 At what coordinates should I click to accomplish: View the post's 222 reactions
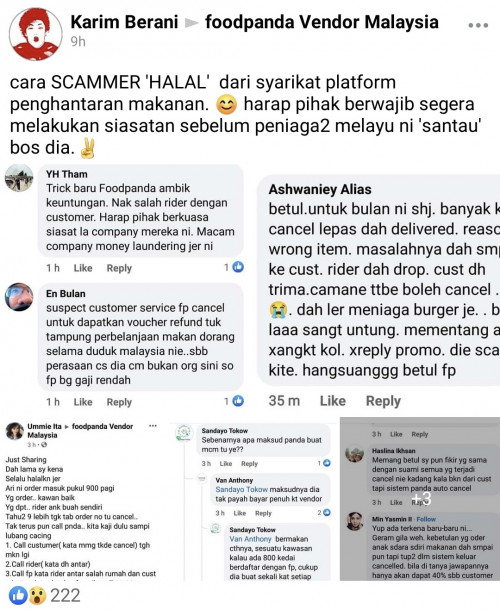pos(65,596)
